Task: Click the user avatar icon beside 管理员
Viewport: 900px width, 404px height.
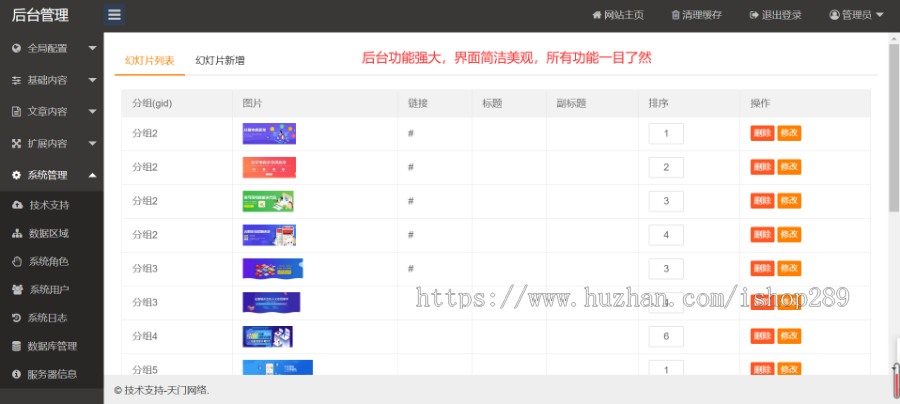Action: click(834, 15)
